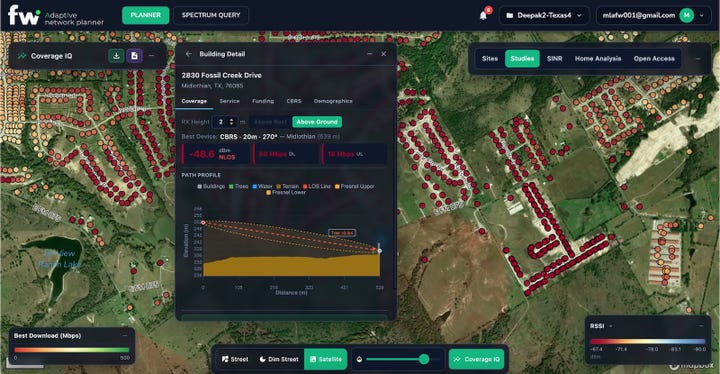This screenshot has width=720, height=374.
Task: Switch basemap to Satellite
Action: (326, 359)
